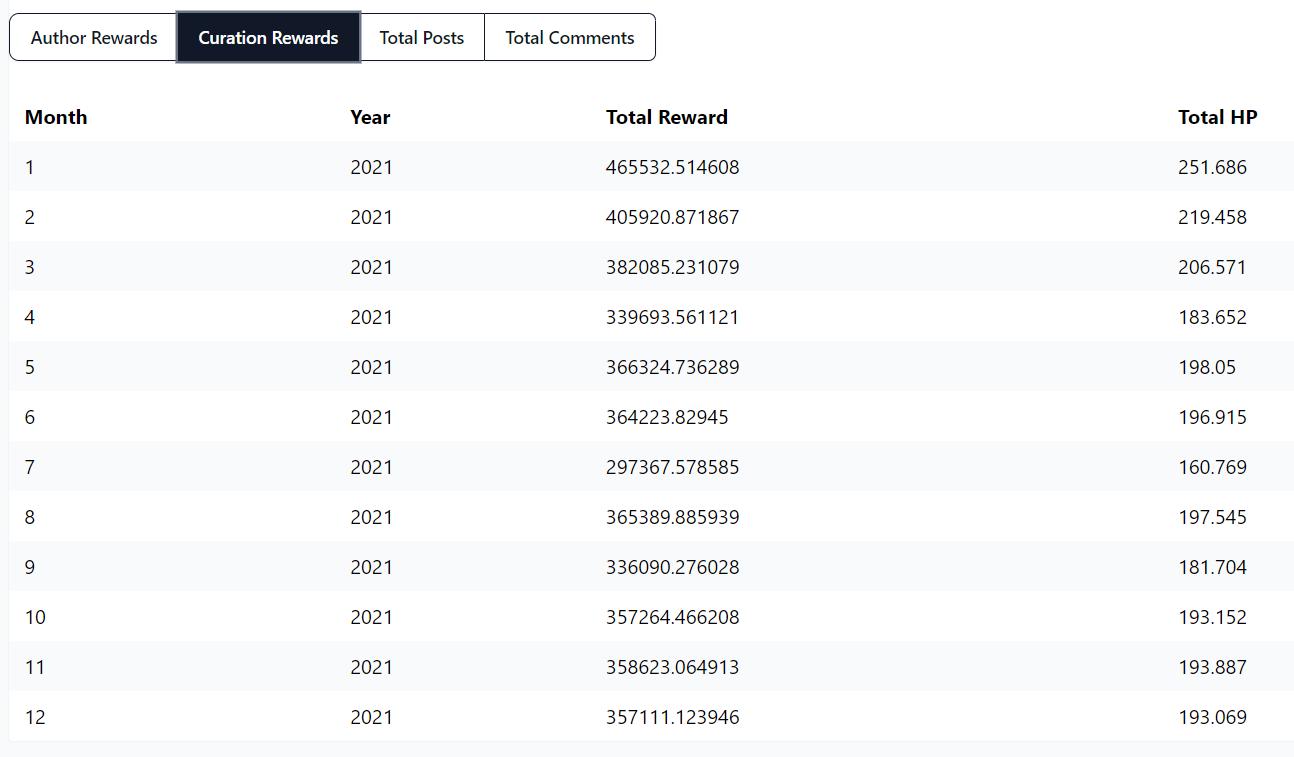Click Total HP value 183.652
Screen dimensions: 1294x757
coord(1213,317)
